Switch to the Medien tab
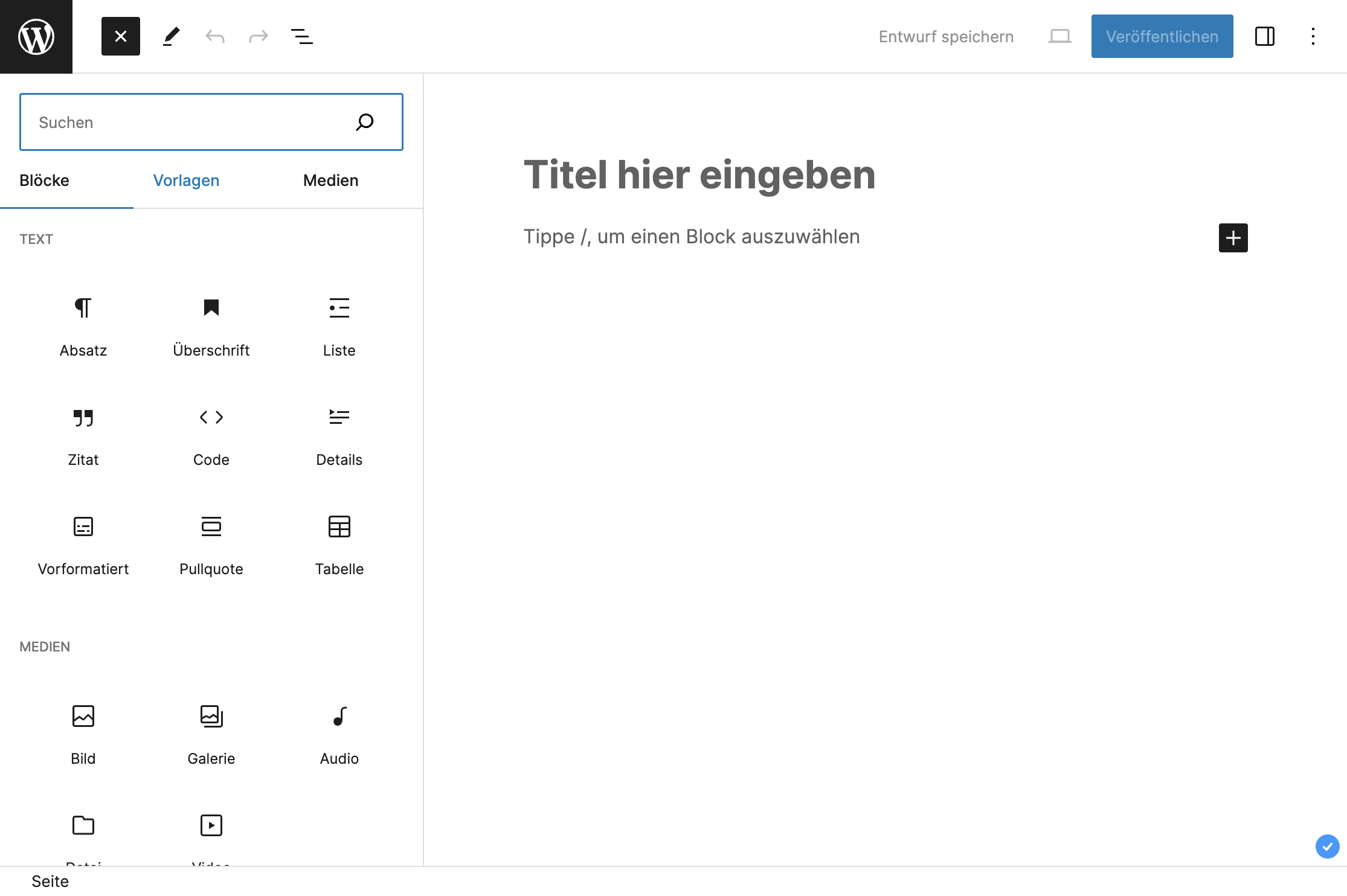 coord(331,180)
